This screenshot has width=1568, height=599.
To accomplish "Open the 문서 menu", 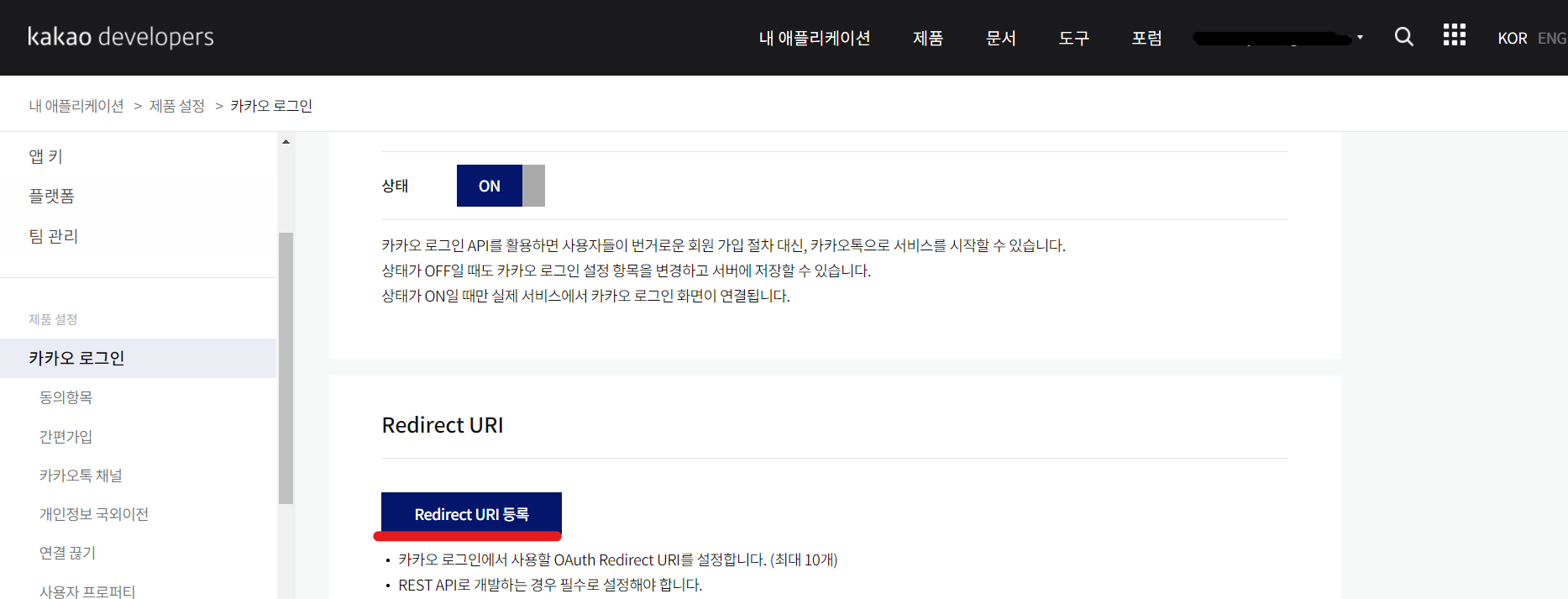I will [x=1000, y=38].
